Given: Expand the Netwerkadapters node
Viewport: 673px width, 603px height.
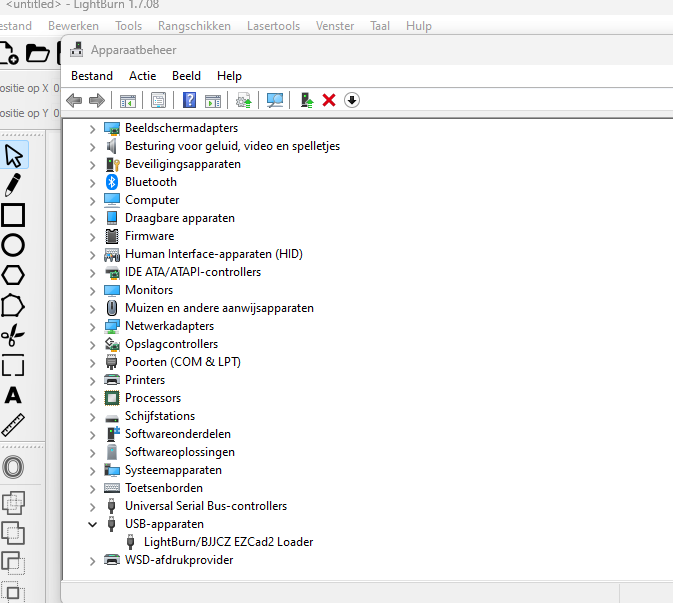Looking at the screenshot, I should point(92,327).
